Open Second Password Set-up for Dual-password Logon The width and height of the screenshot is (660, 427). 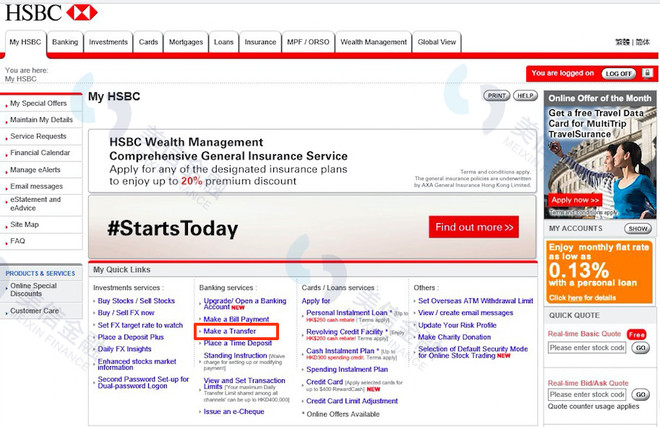pos(143,382)
